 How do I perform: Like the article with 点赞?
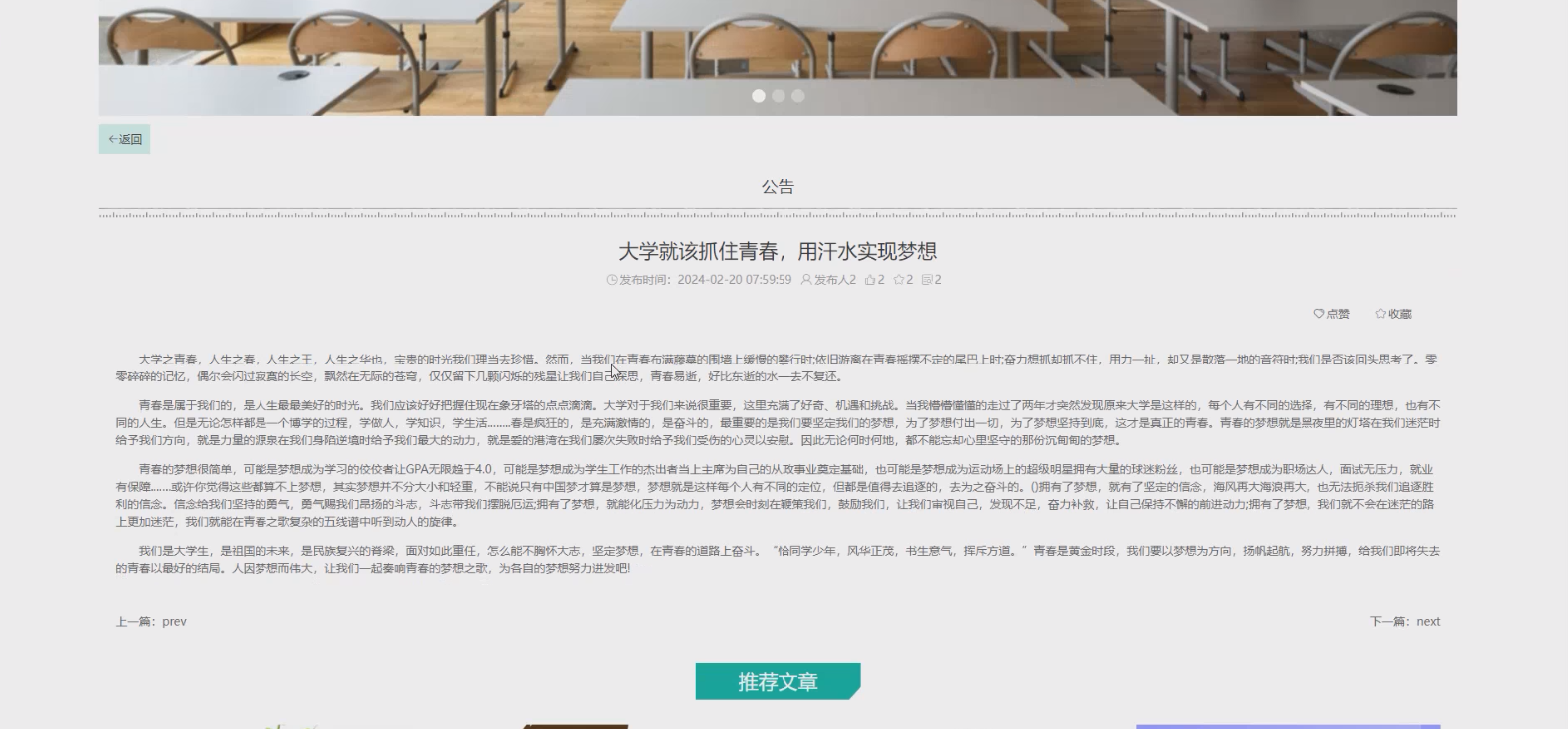point(1331,314)
